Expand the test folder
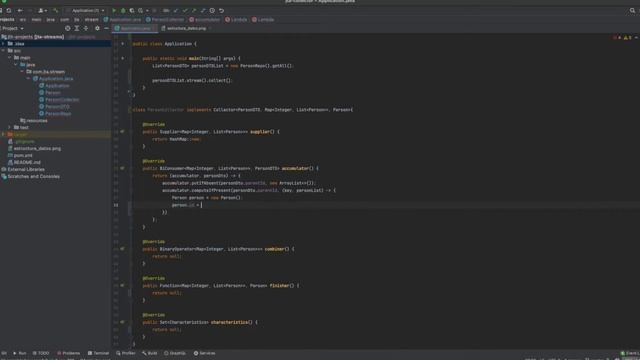Viewport: 640px width, 360px height. [x=9, y=127]
